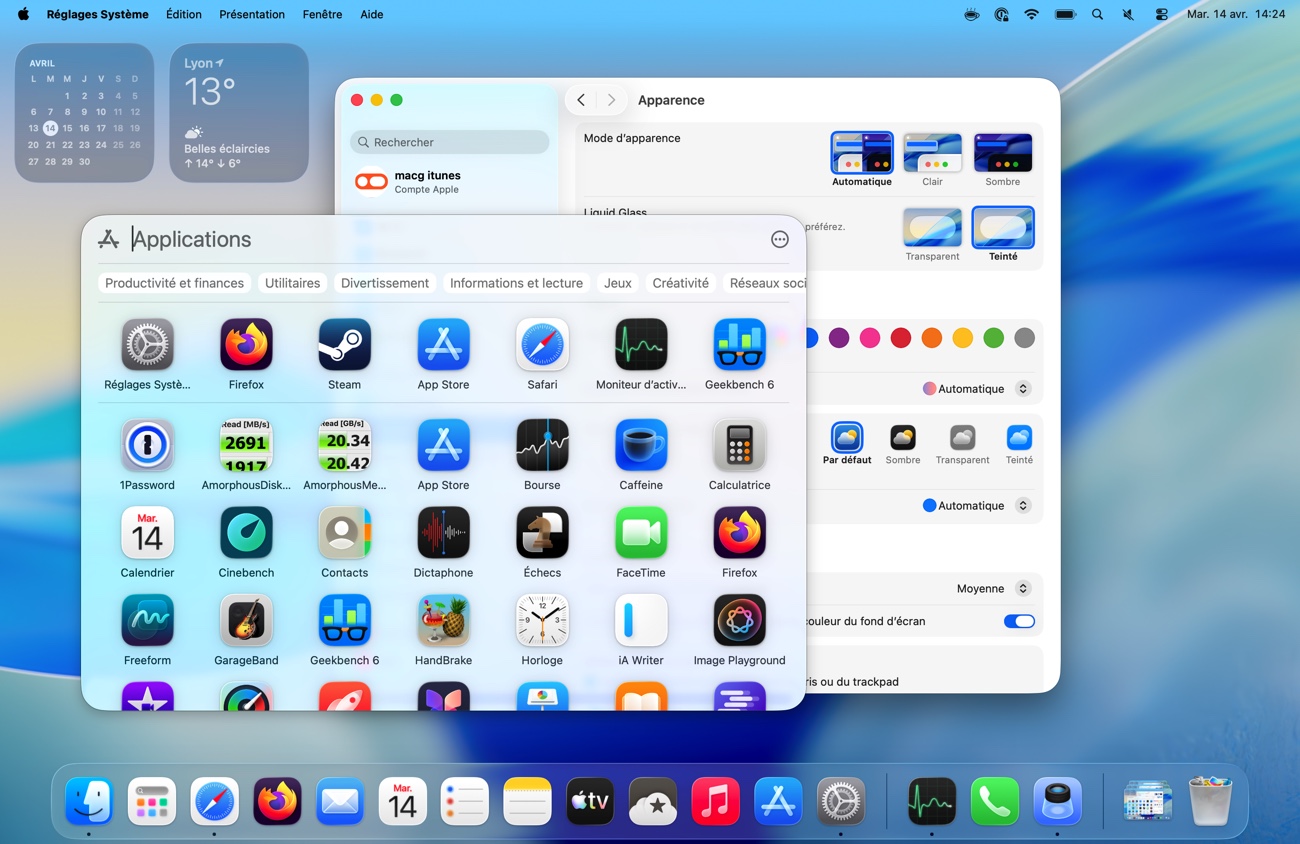Open Steam from the Applications grid

coord(344,346)
